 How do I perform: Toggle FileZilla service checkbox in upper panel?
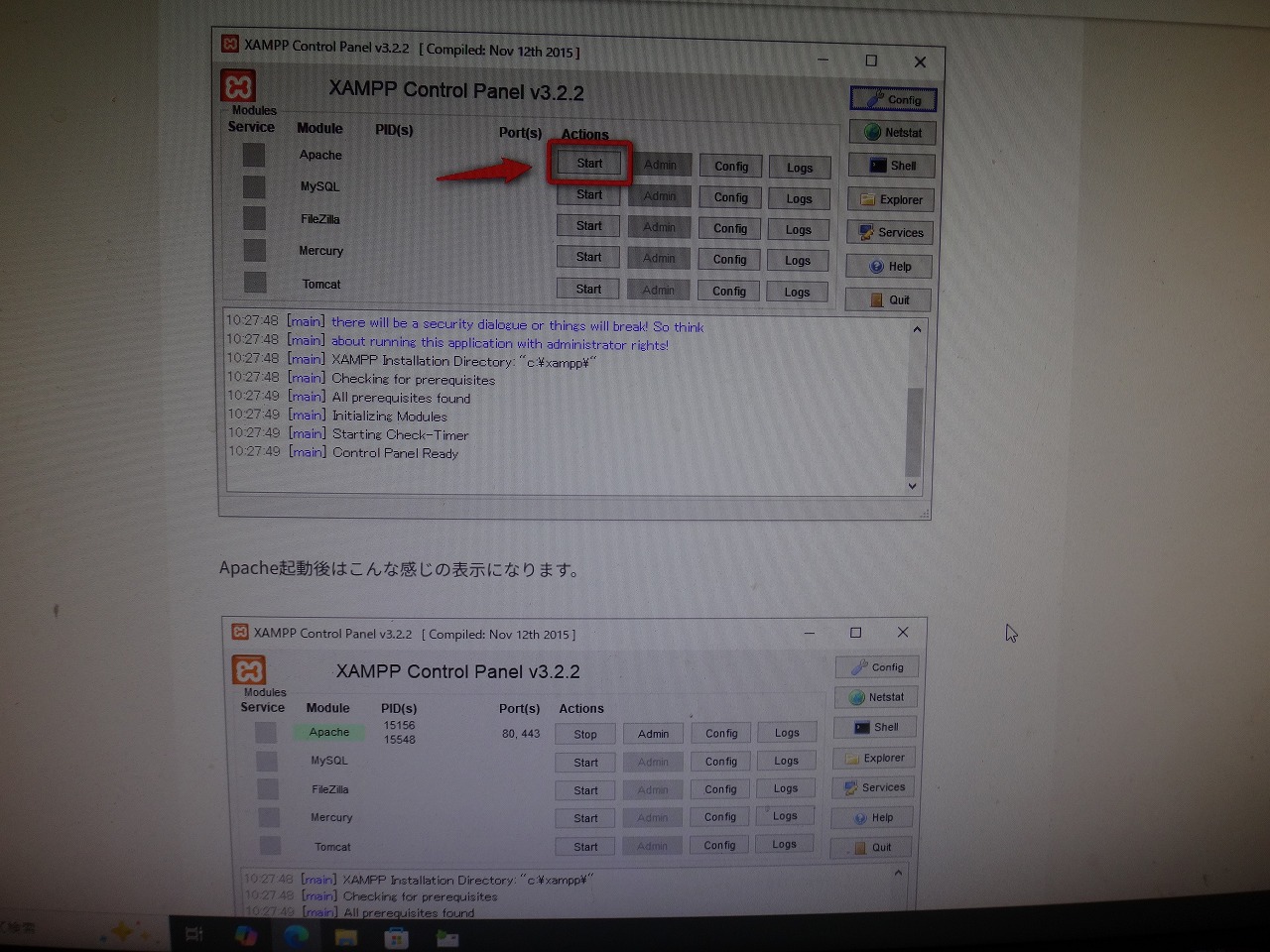tap(254, 218)
